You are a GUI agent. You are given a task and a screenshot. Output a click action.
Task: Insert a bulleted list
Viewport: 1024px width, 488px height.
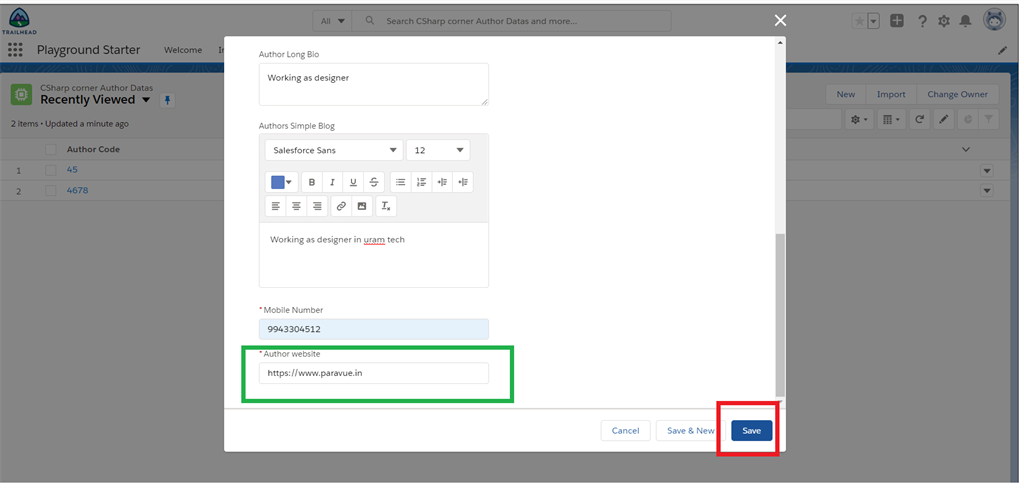(401, 182)
